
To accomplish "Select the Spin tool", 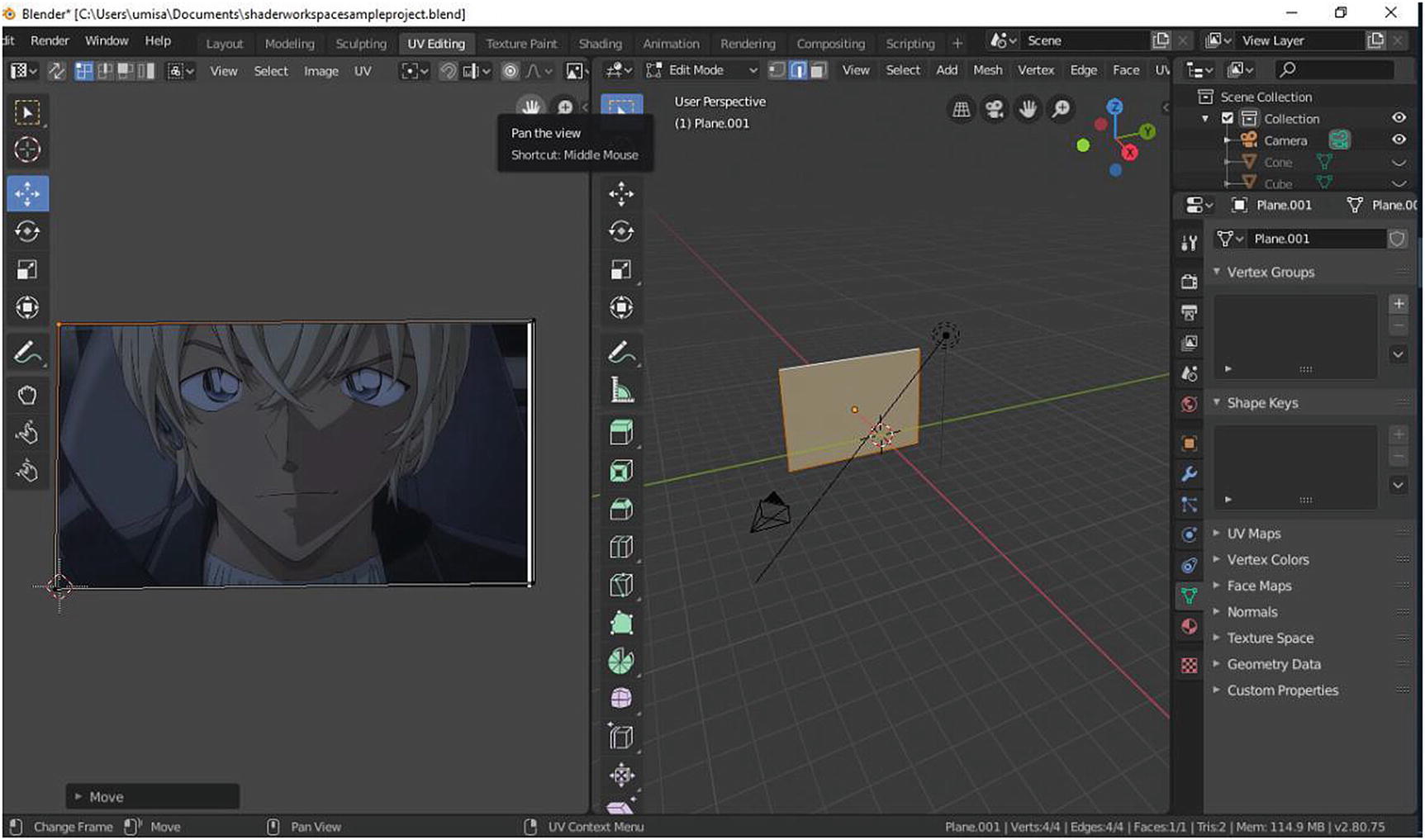I will pyautogui.click(x=621, y=661).
